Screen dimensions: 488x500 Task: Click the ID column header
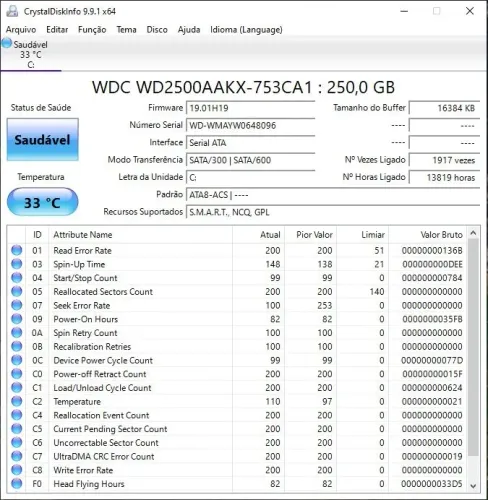[37, 235]
